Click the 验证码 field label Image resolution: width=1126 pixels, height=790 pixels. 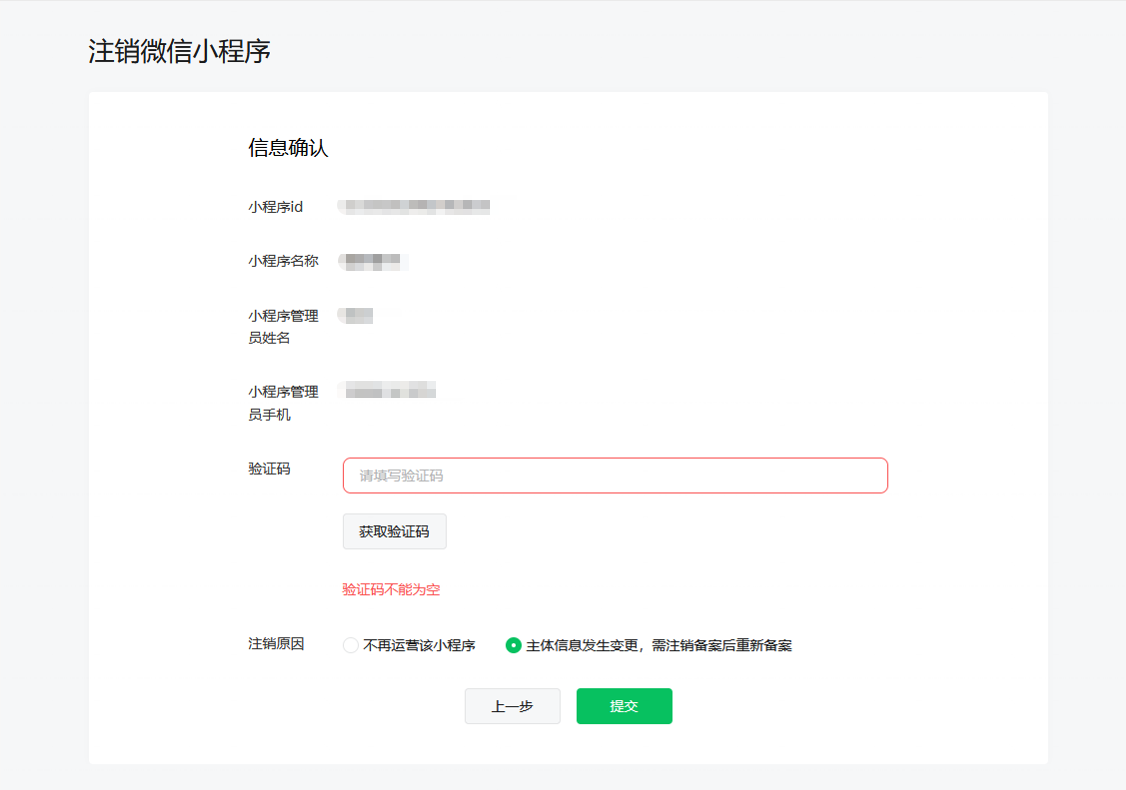click(269, 468)
